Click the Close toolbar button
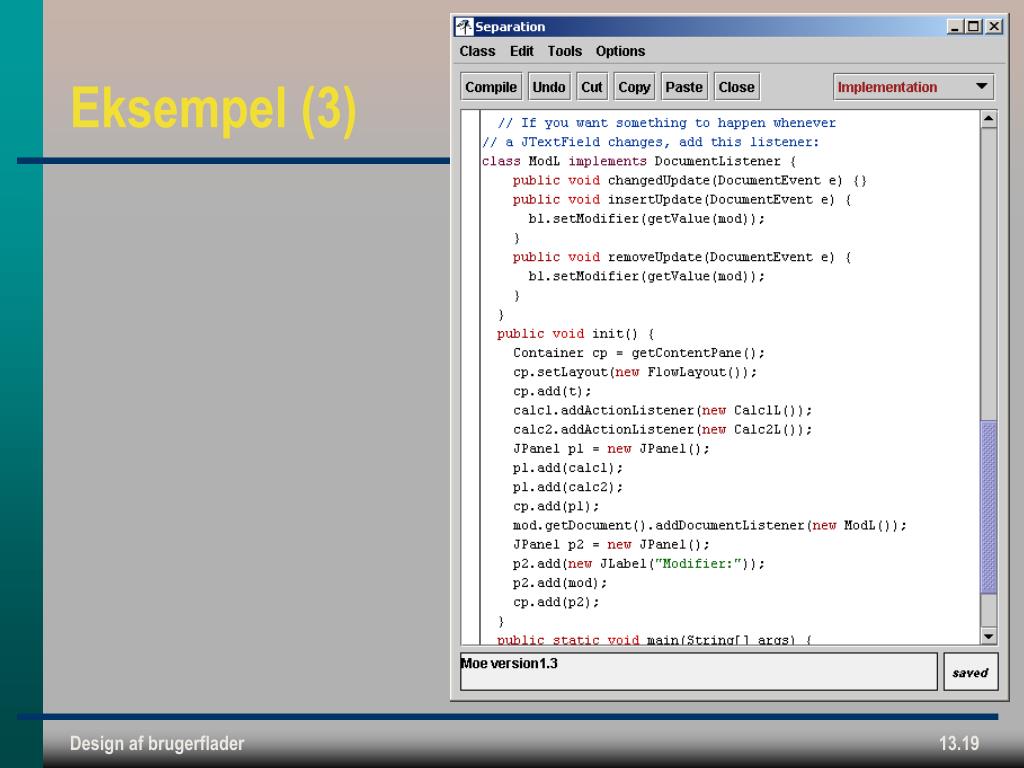The width and height of the screenshot is (1024, 768). click(x=737, y=87)
